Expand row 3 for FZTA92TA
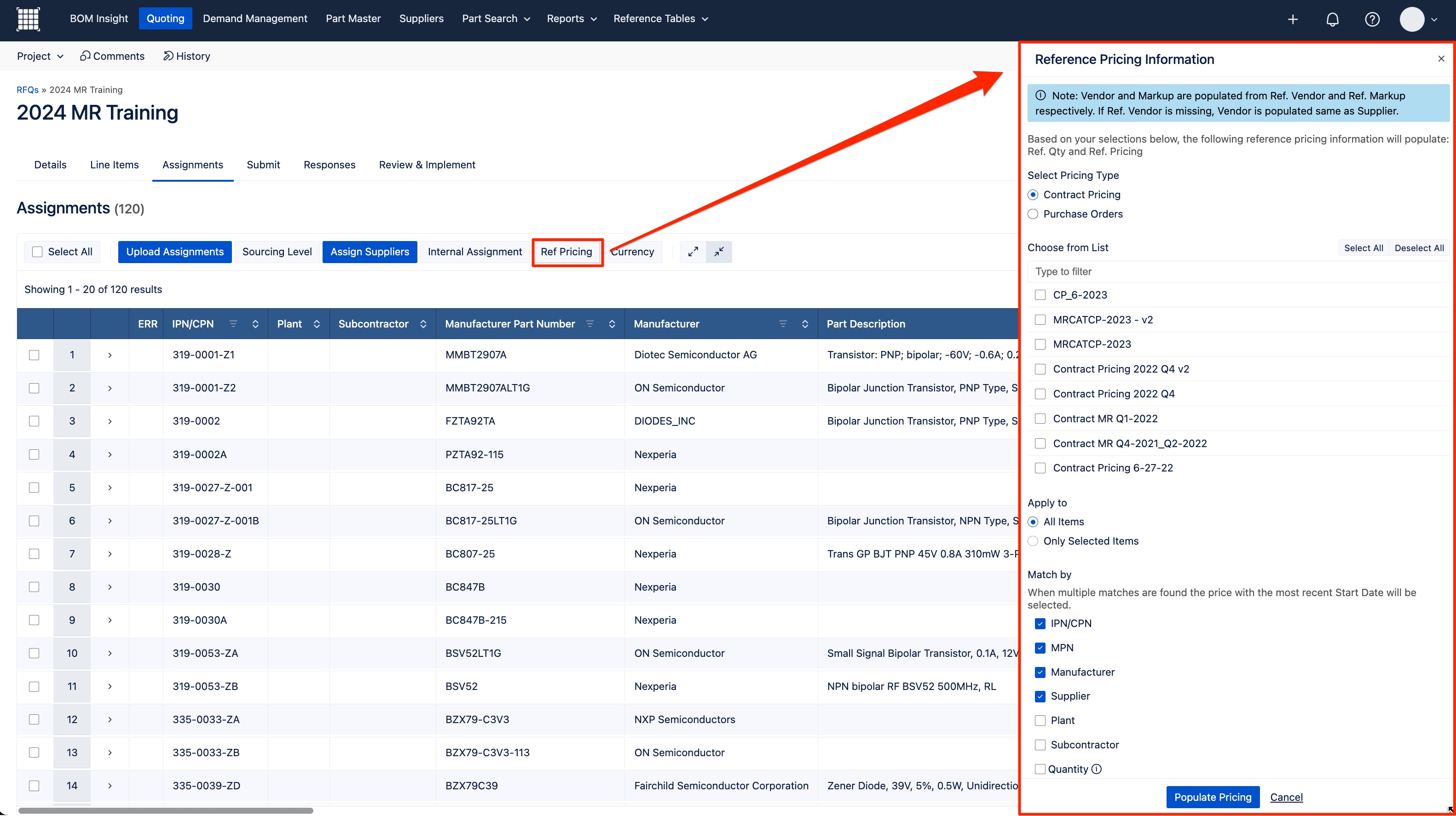The image size is (1456, 816). [110, 421]
